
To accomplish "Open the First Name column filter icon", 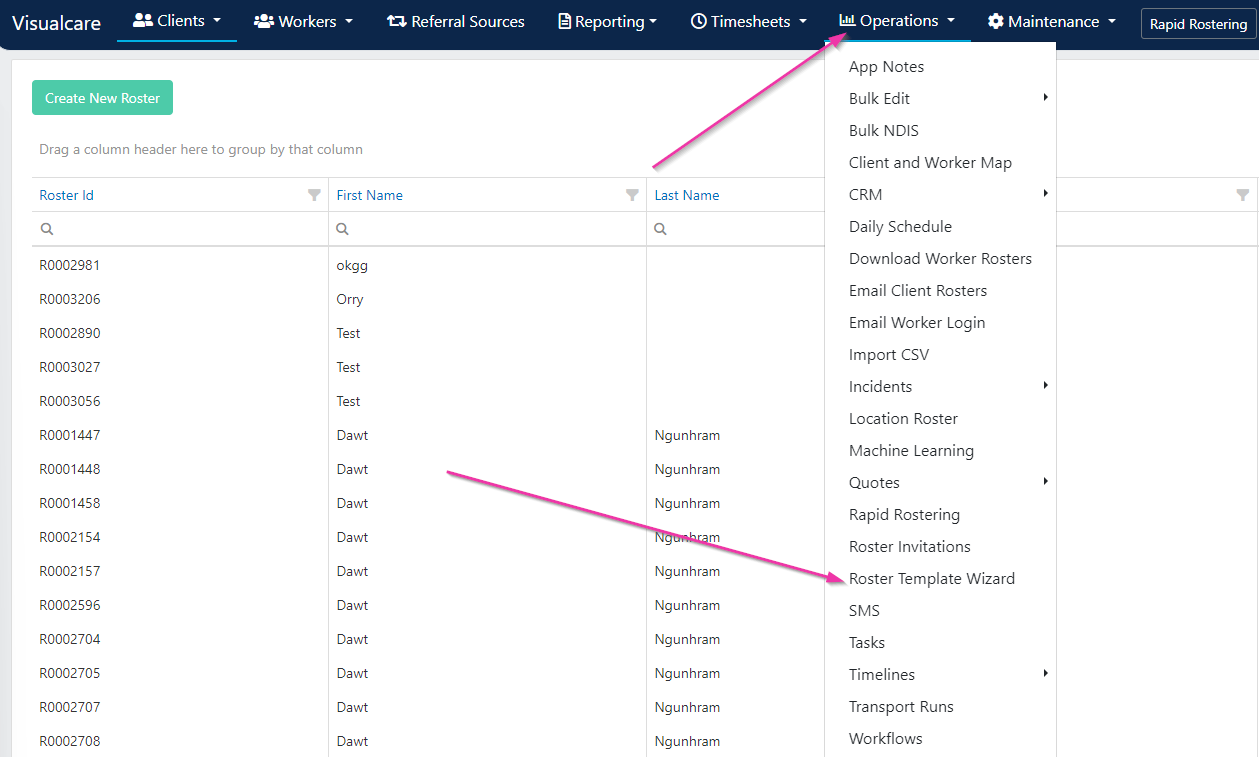I will click(x=632, y=195).
